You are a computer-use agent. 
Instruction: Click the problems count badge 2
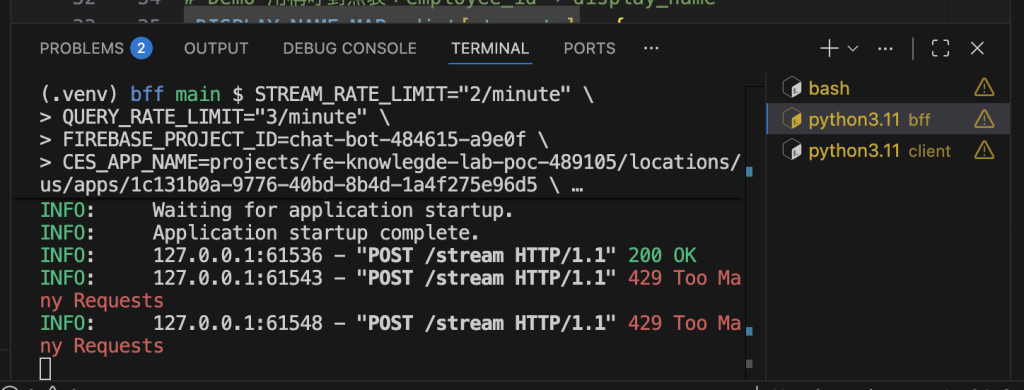(141, 48)
